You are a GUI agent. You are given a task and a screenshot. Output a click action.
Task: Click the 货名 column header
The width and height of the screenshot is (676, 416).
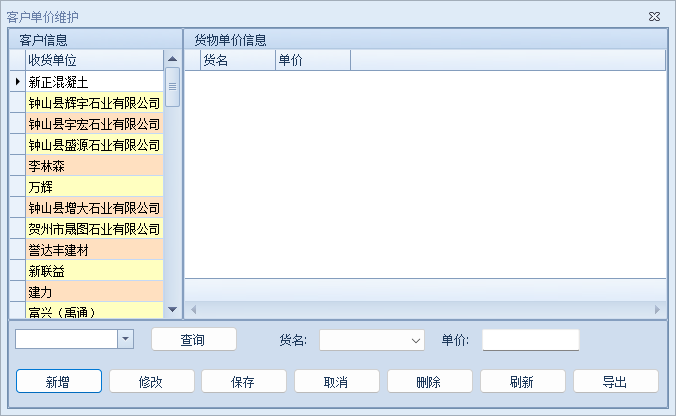click(237, 60)
